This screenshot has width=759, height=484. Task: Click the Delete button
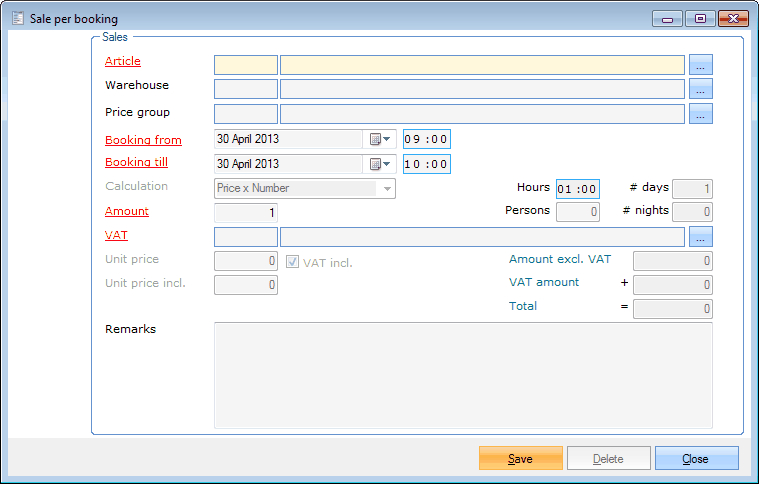pyautogui.click(x=608, y=458)
